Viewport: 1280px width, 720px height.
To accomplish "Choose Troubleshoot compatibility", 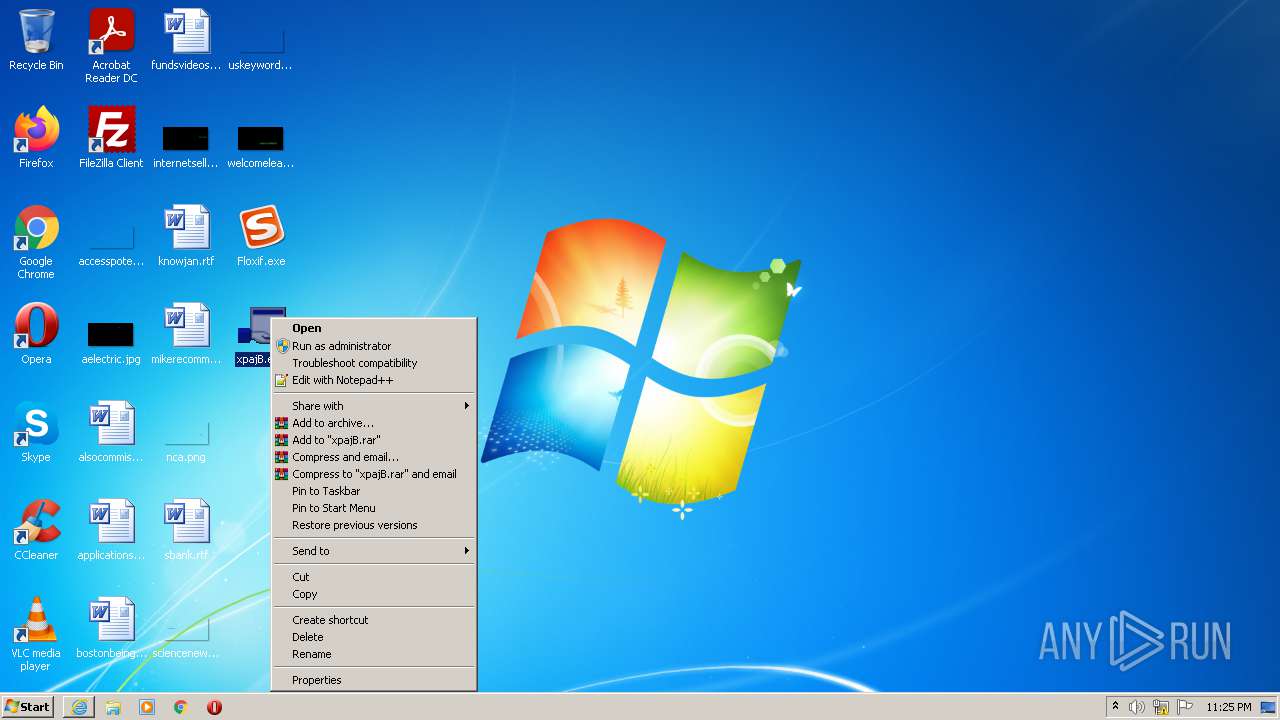I will tap(374, 363).
